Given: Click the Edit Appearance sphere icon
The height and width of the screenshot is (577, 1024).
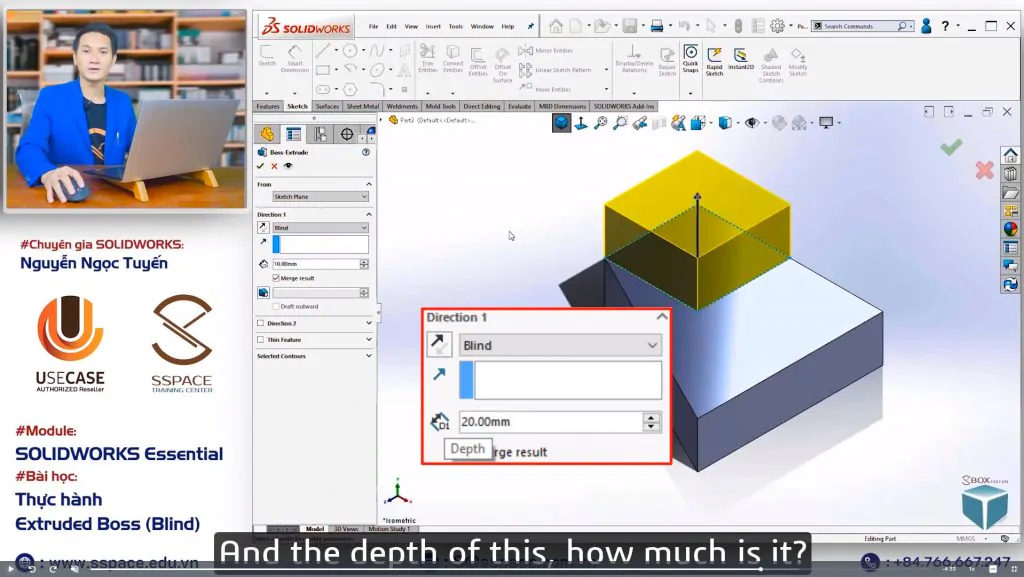Looking at the screenshot, I should [x=778, y=123].
